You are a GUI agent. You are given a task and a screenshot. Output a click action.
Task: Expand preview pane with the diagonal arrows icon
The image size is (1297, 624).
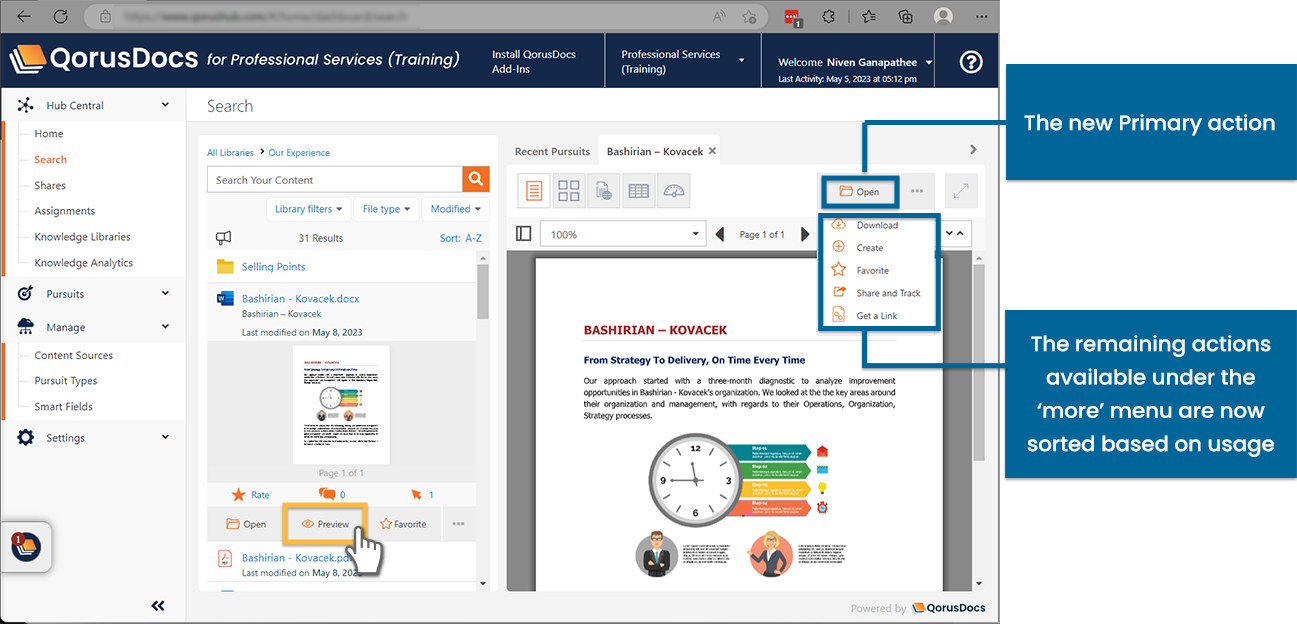960,191
